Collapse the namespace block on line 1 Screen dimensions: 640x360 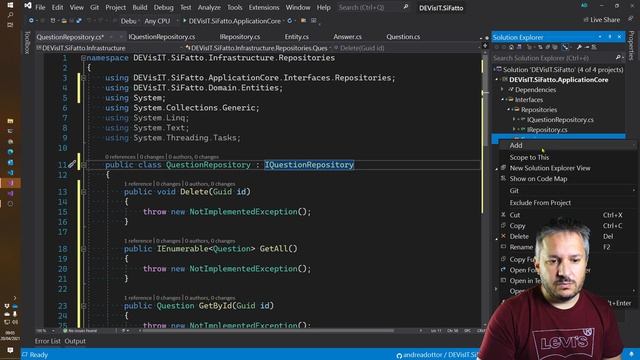[83, 58]
